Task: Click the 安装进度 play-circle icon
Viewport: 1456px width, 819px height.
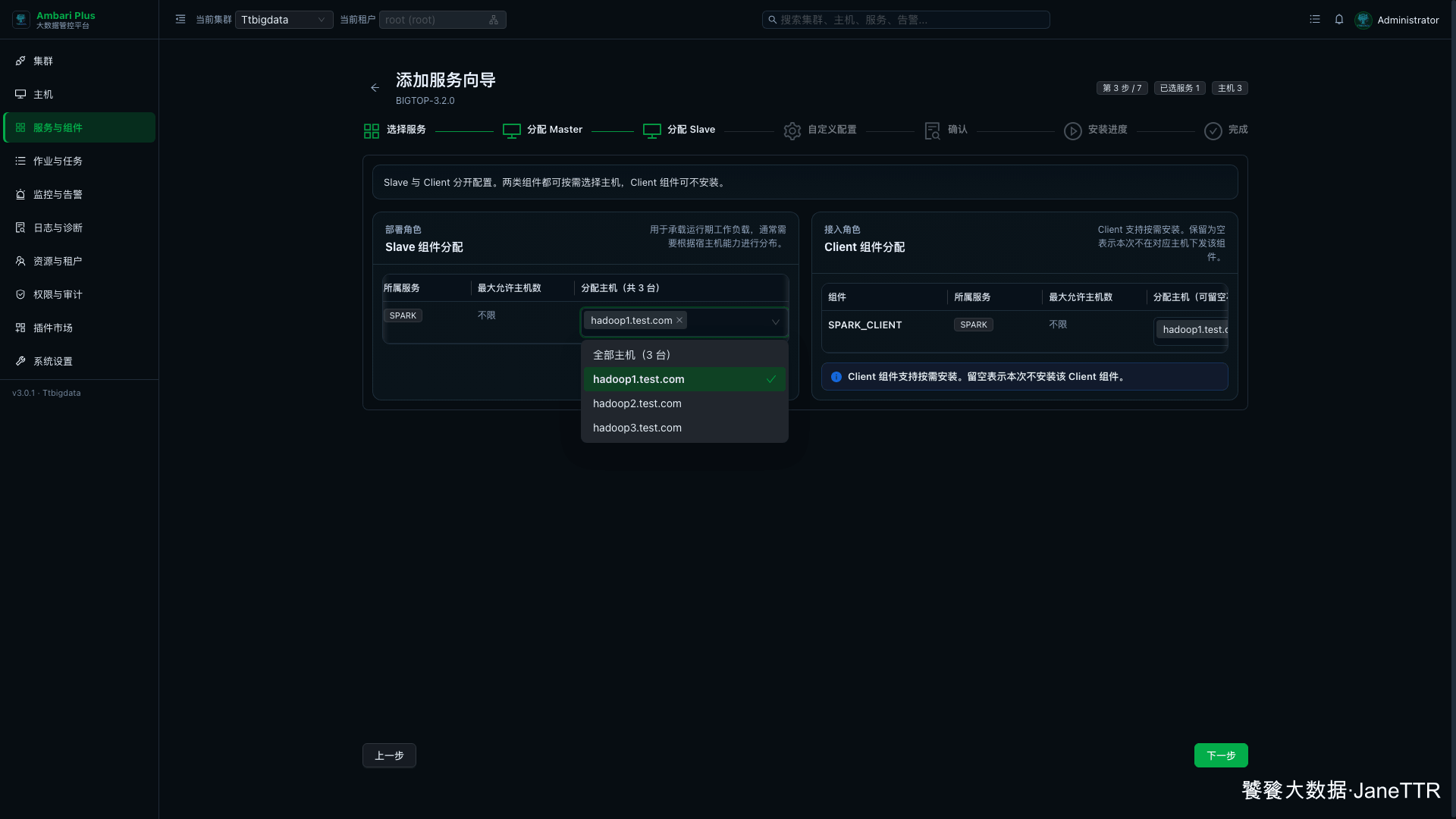Action: [1073, 131]
